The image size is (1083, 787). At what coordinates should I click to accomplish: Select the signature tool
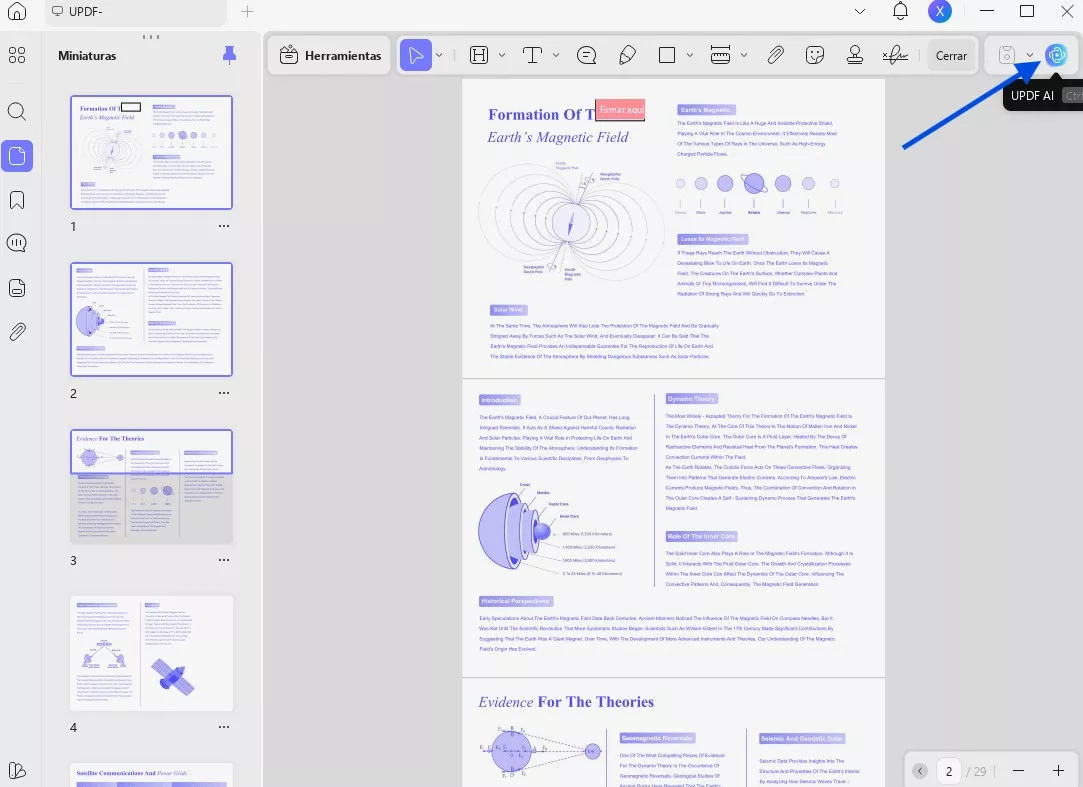point(895,55)
